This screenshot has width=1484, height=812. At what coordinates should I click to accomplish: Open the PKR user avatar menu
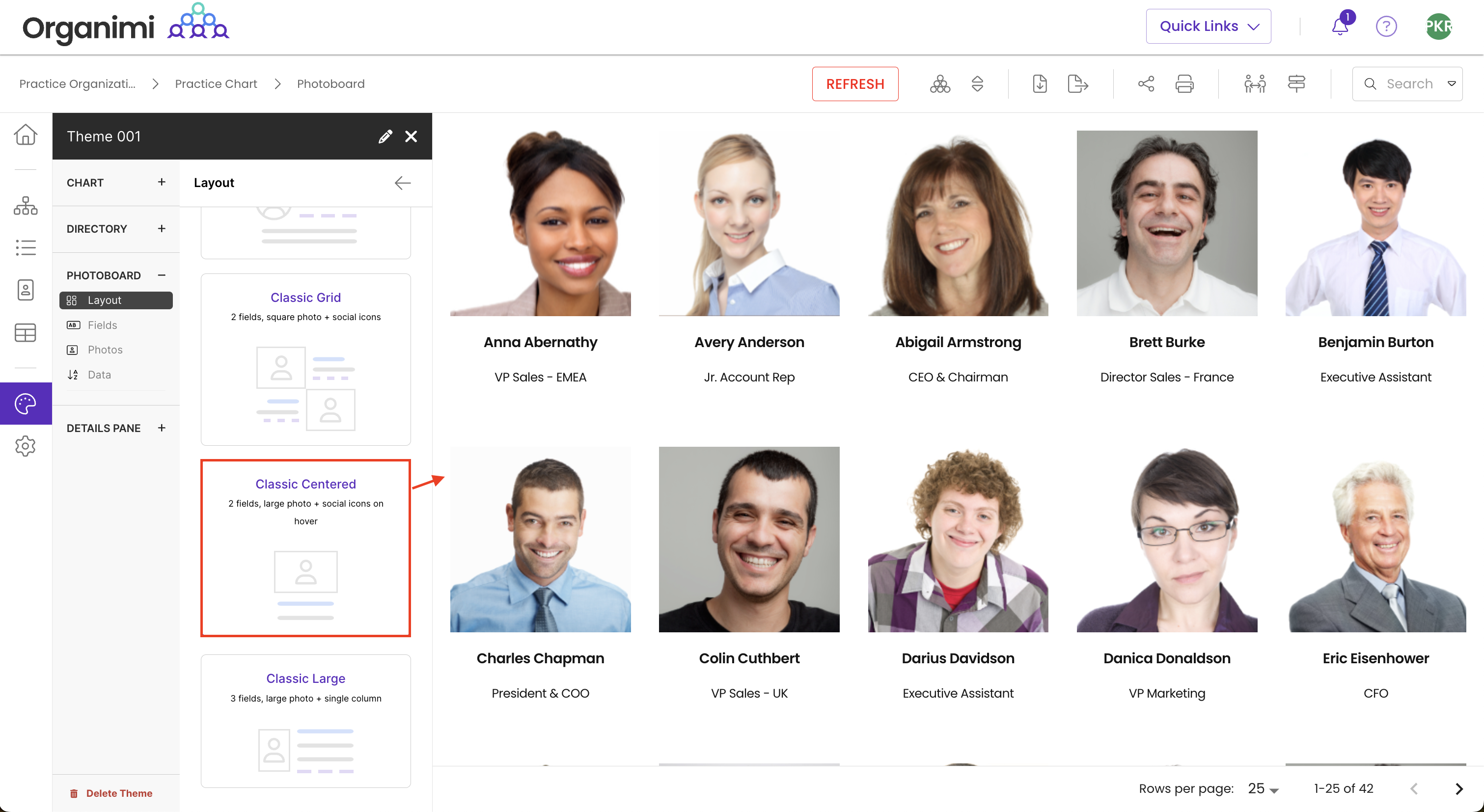coord(1438,26)
